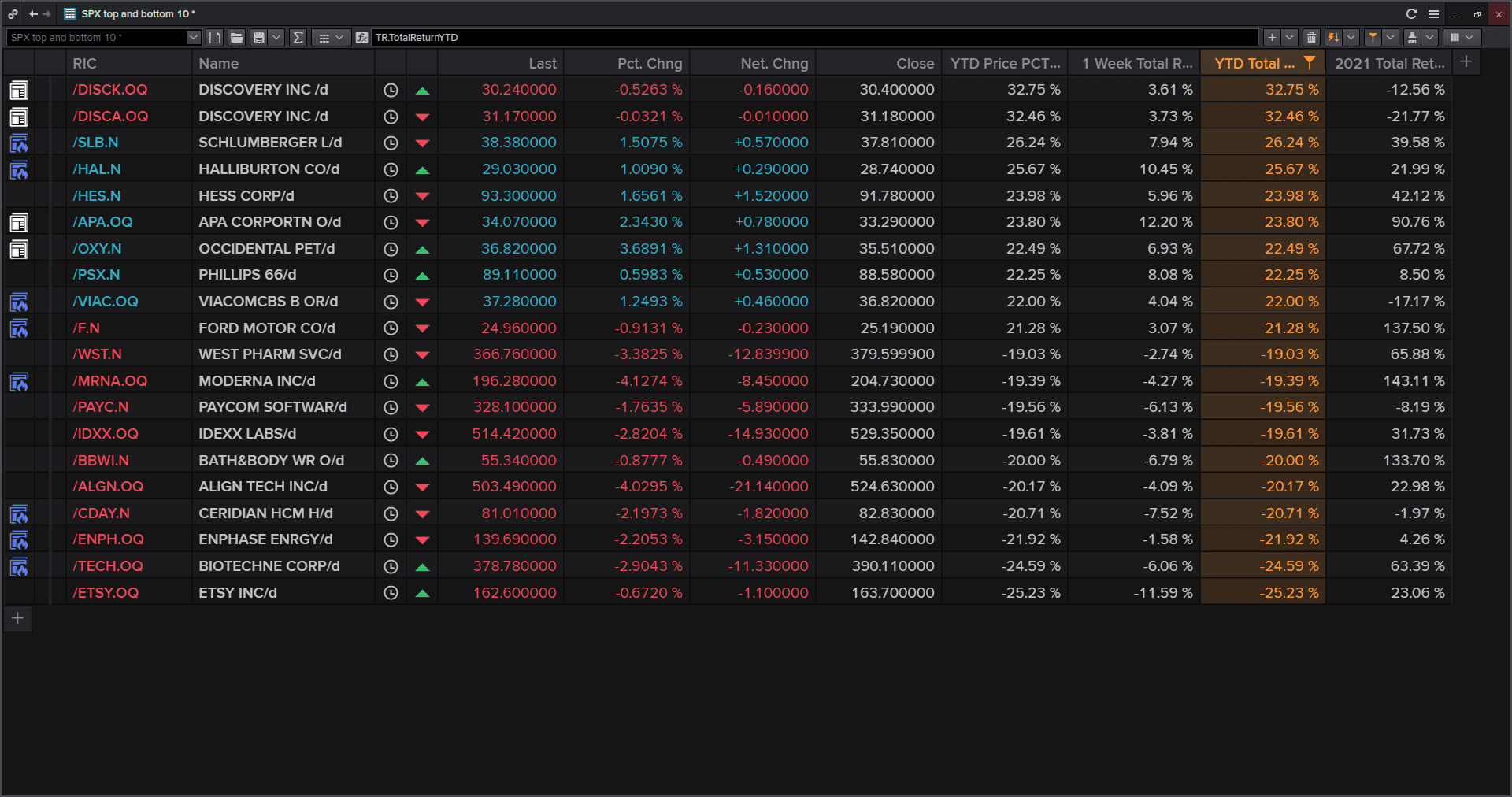Click the trash delete icon
The image size is (1512, 797).
pyautogui.click(x=1311, y=37)
